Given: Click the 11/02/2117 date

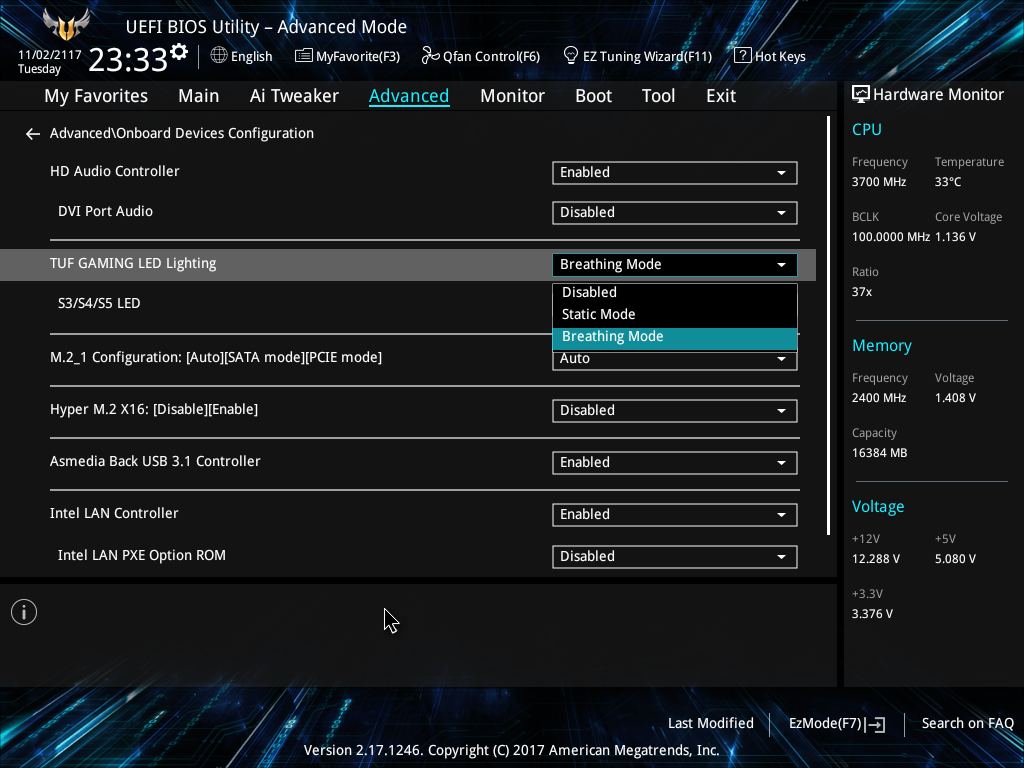Looking at the screenshot, I should [x=49, y=55].
